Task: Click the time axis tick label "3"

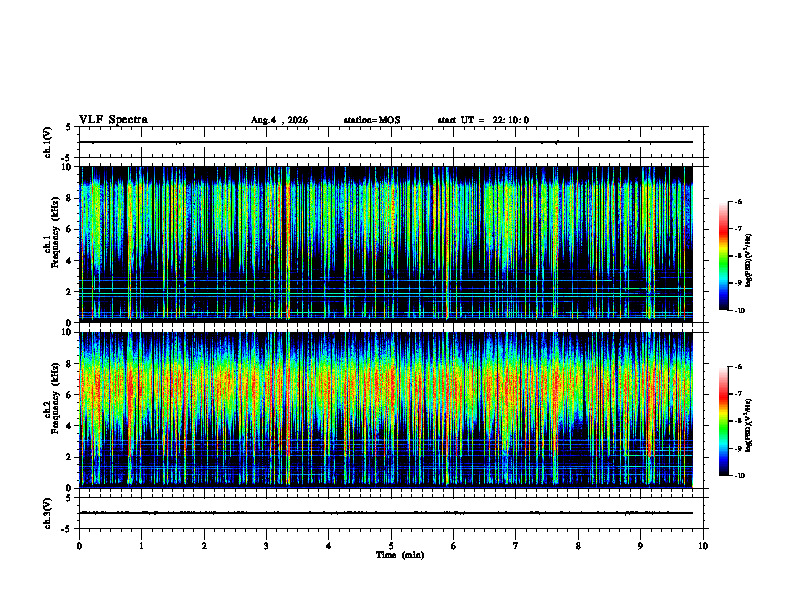Action: [266, 546]
